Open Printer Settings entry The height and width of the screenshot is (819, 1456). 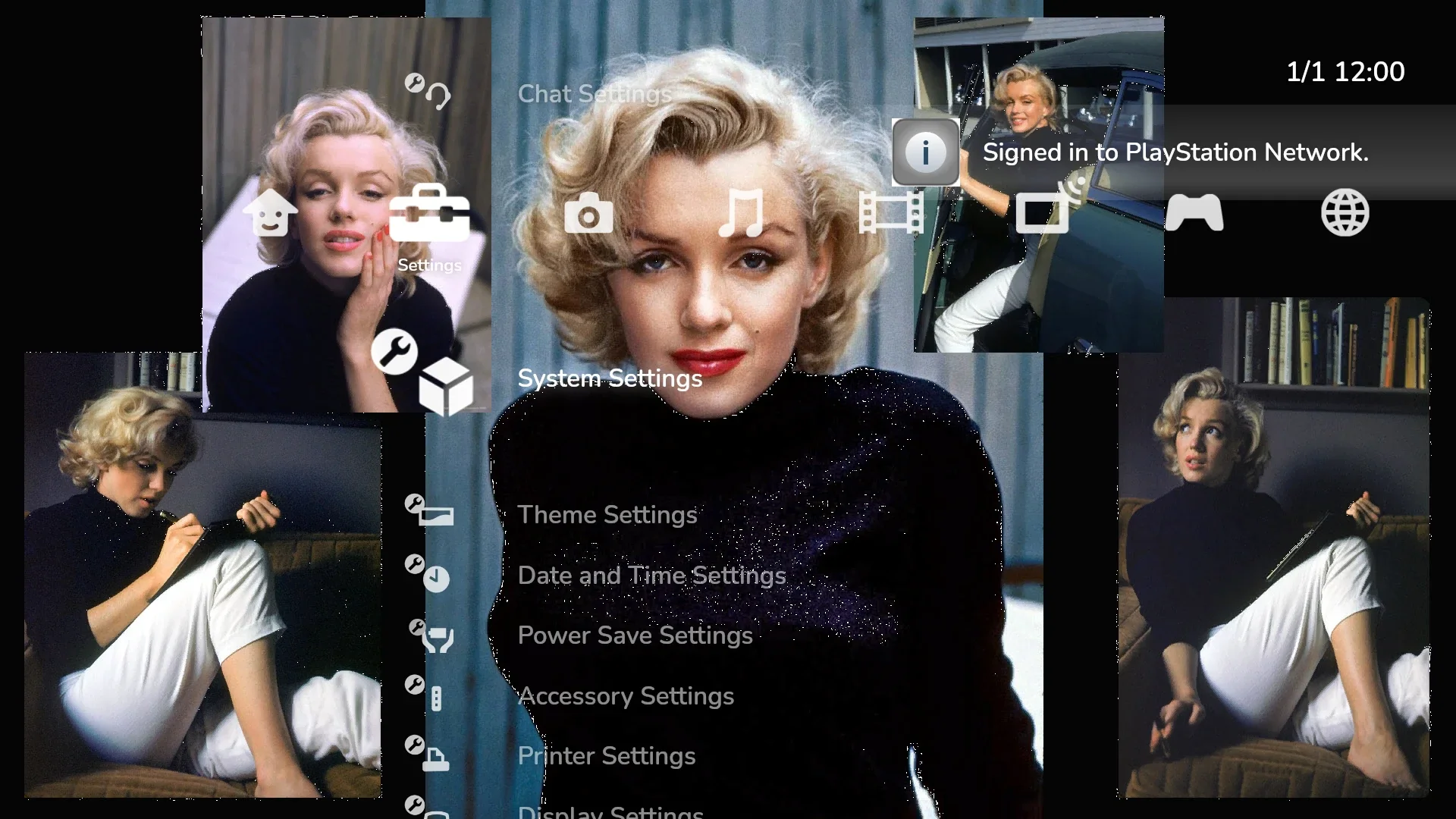[x=606, y=756]
